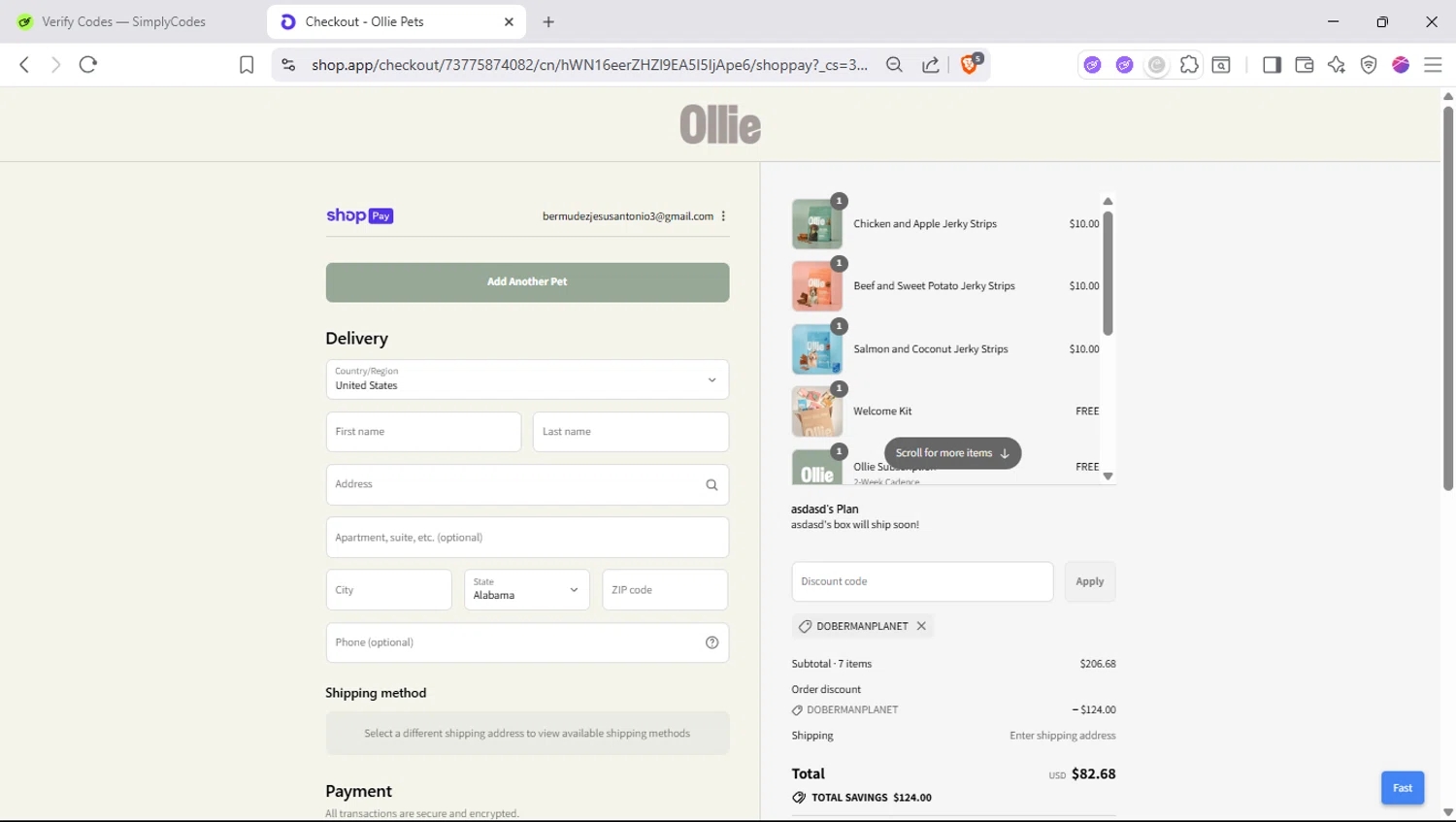Click the phone field help icon
The image size is (1456, 822).
(711, 642)
